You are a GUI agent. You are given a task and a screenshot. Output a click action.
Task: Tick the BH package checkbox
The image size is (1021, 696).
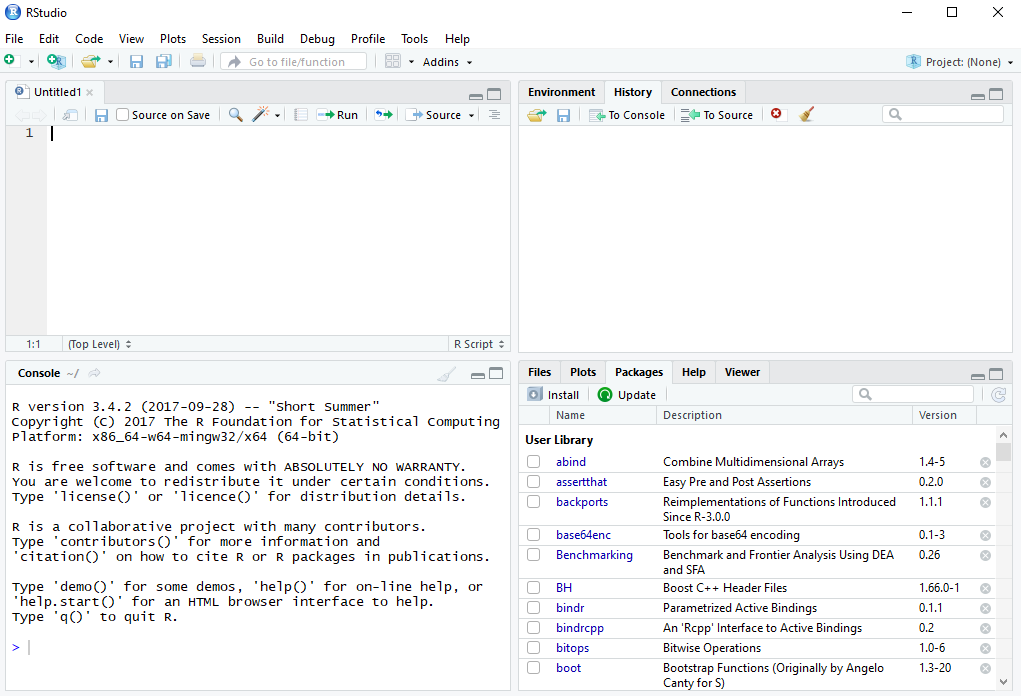(534, 587)
